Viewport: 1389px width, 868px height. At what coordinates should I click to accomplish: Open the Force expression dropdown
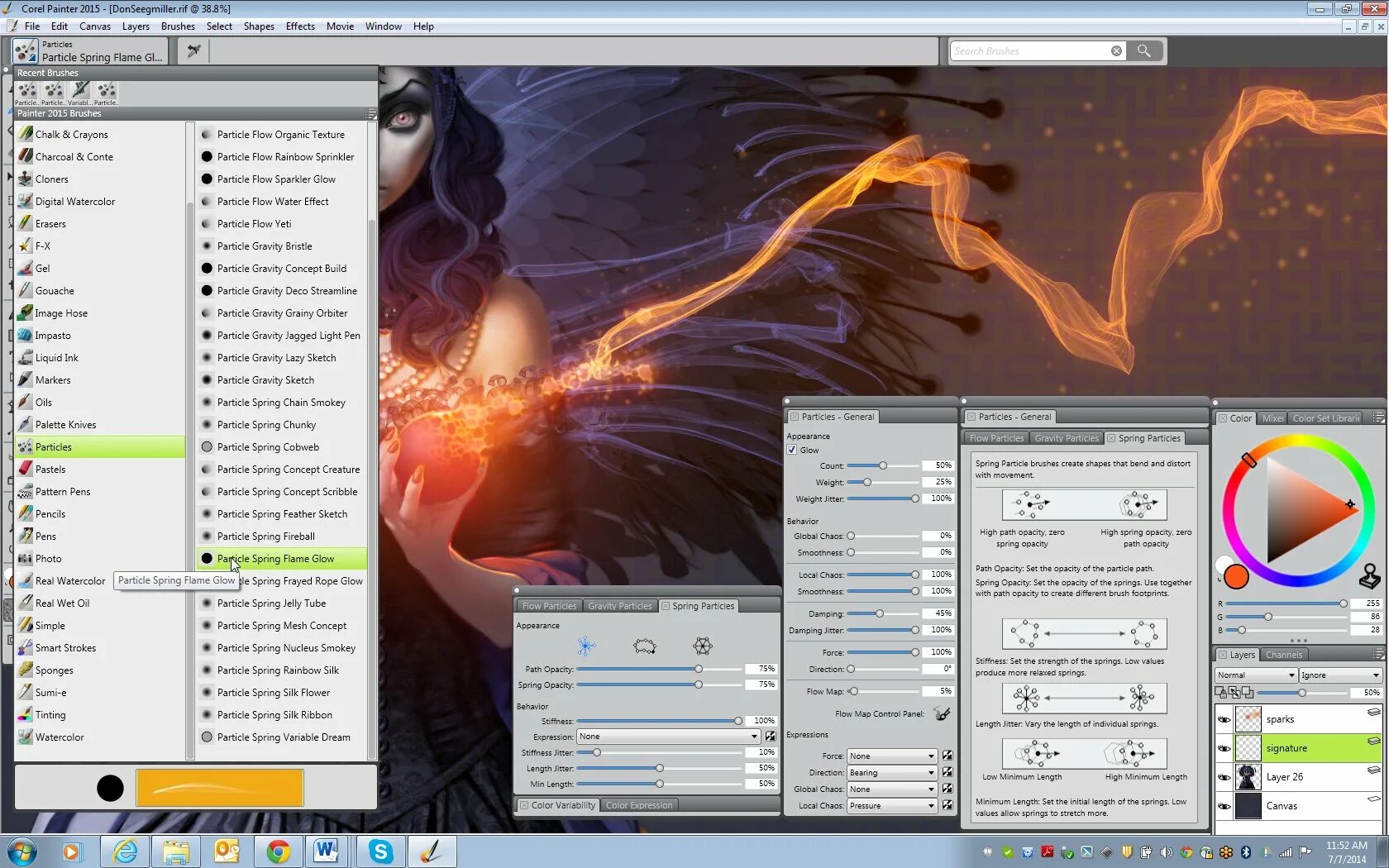pos(892,756)
